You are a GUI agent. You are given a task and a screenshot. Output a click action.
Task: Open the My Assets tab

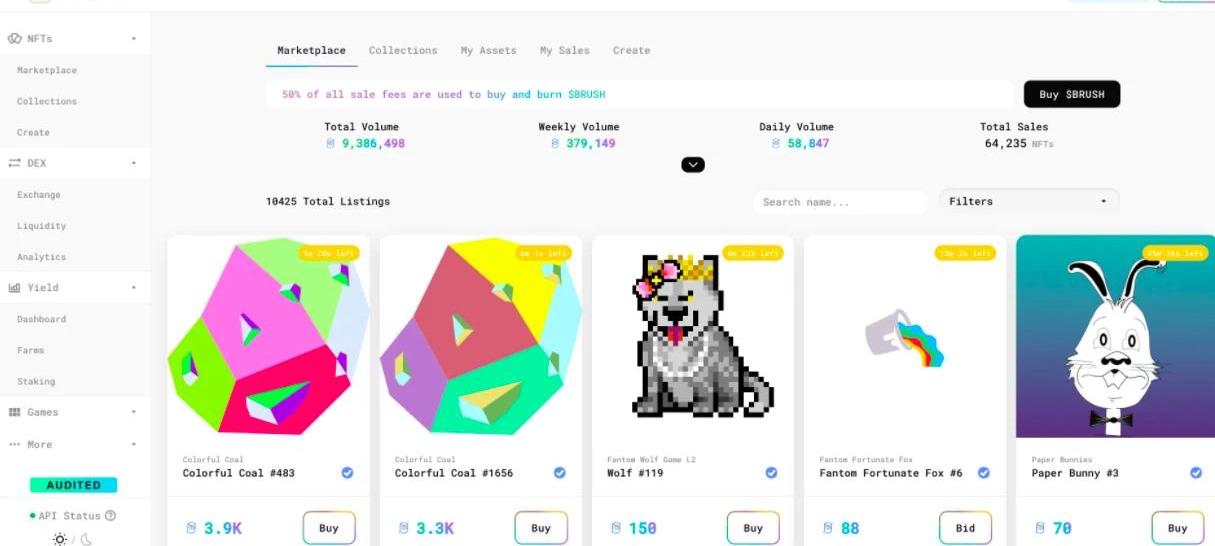489,51
